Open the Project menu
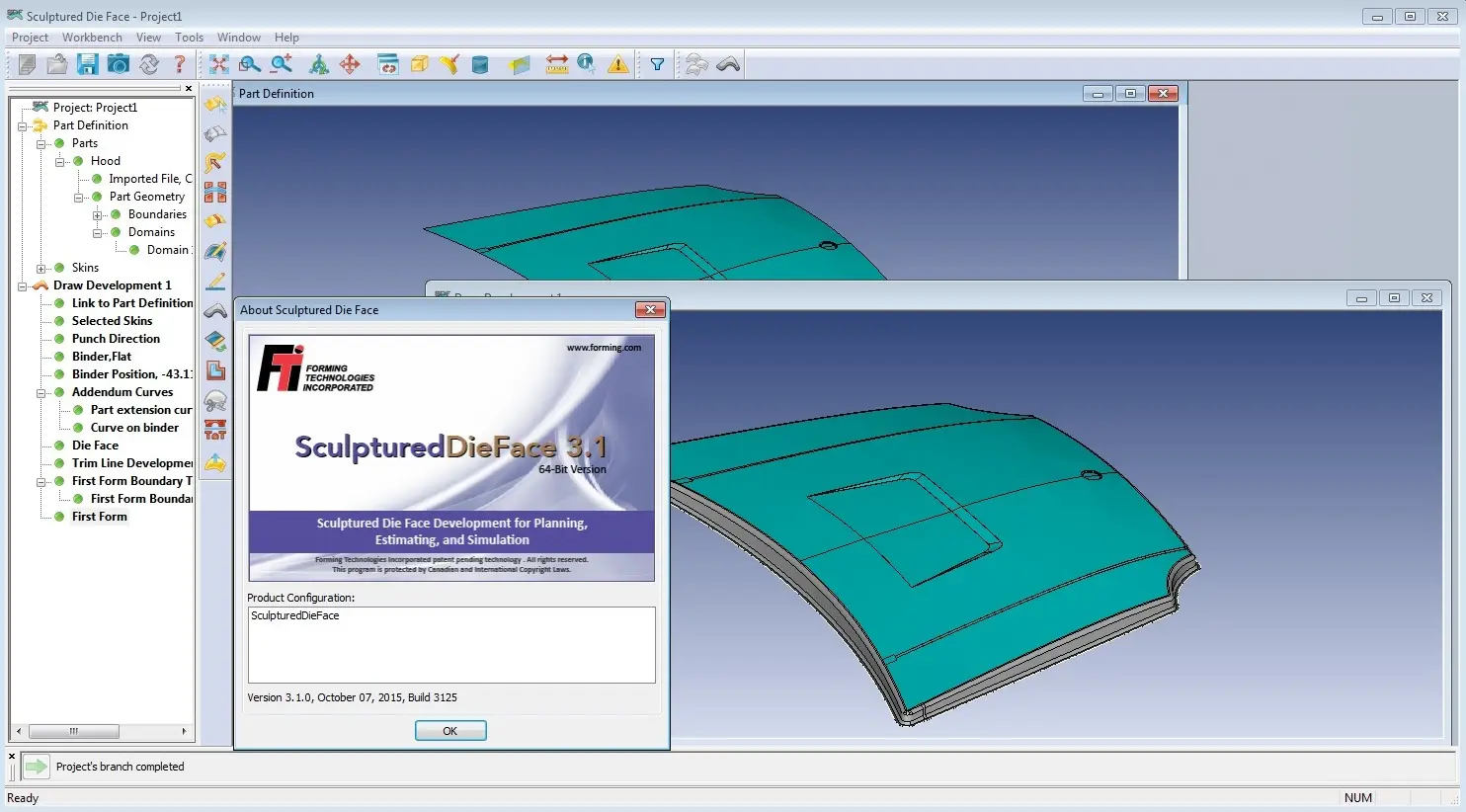This screenshot has height=812, width=1466. tap(30, 38)
